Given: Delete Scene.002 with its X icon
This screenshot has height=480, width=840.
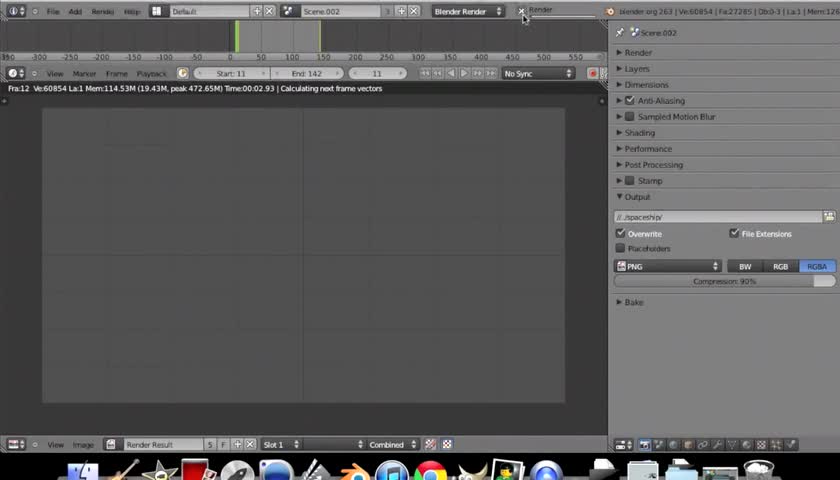Looking at the screenshot, I should tap(414, 11).
